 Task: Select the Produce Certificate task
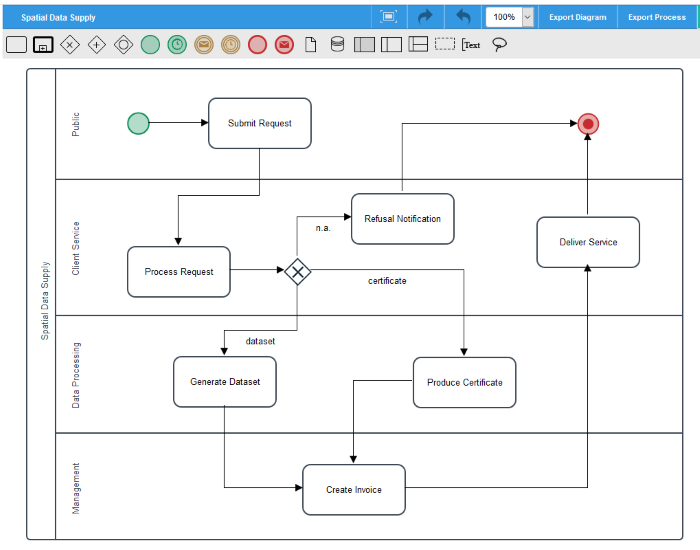(464, 383)
